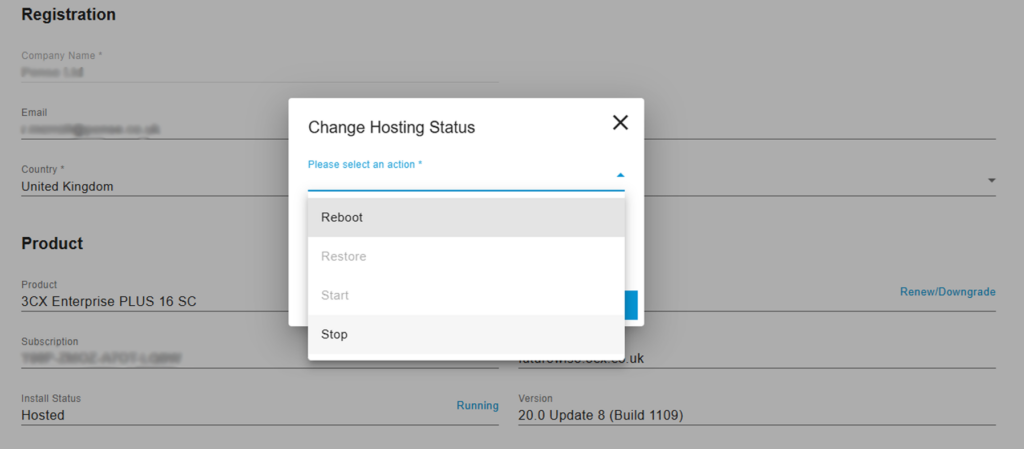This screenshot has height=449, width=1024.
Task: Collapse the action dropdown via its blue arrow
Action: (x=620, y=175)
